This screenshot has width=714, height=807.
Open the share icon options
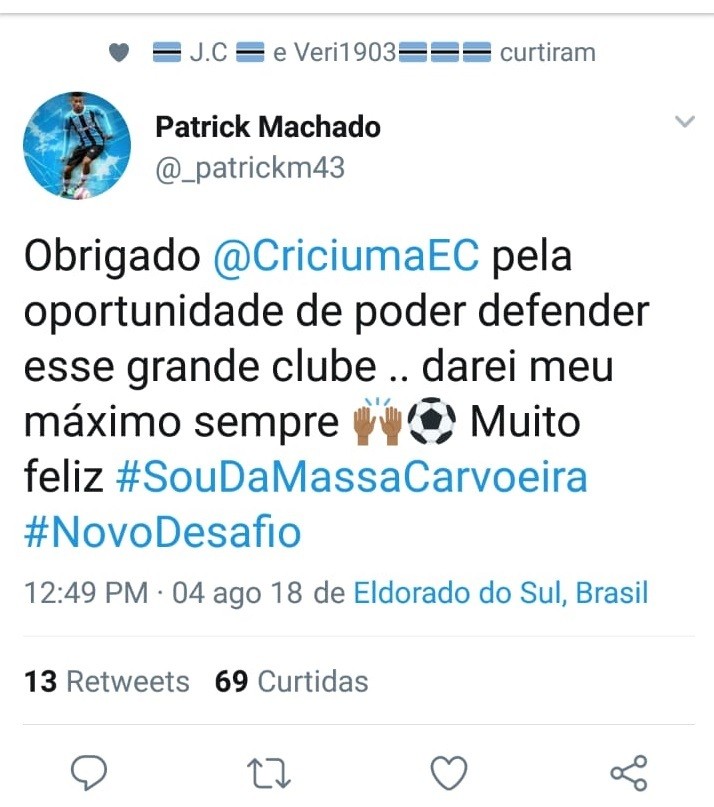pyautogui.click(x=629, y=773)
